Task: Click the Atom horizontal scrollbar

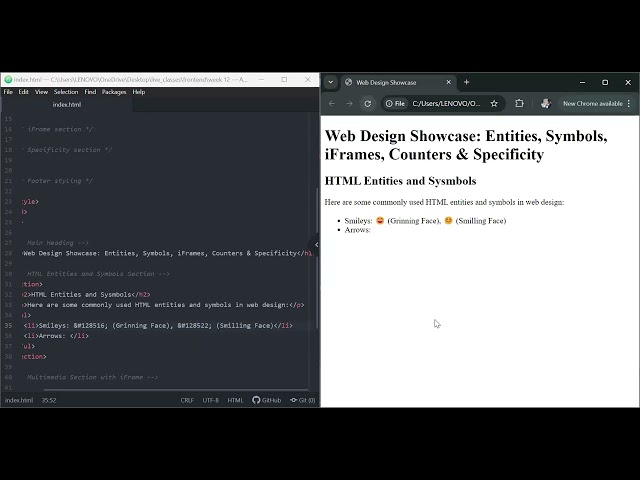Action: pyautogui.click(x=176, y=390)
